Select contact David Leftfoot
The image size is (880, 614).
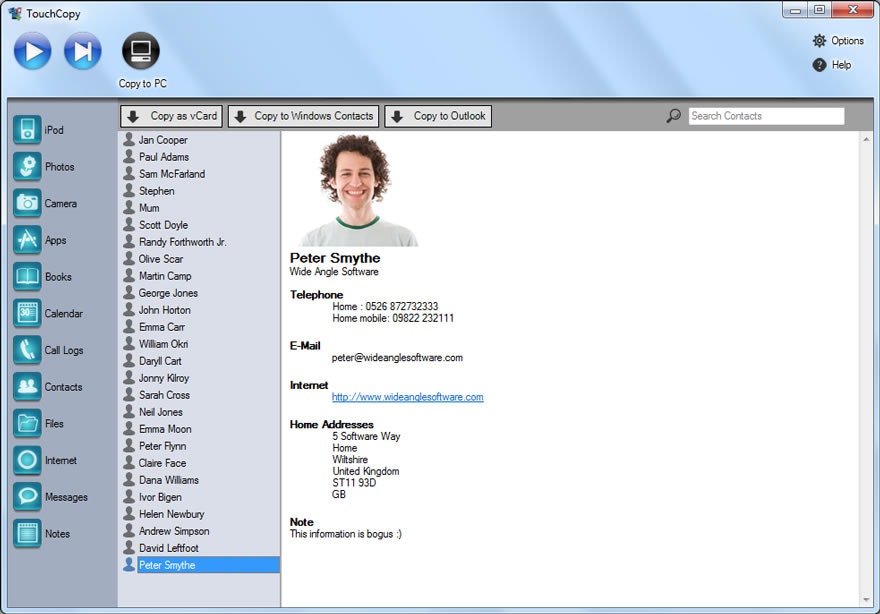click(x=168, y=548)
